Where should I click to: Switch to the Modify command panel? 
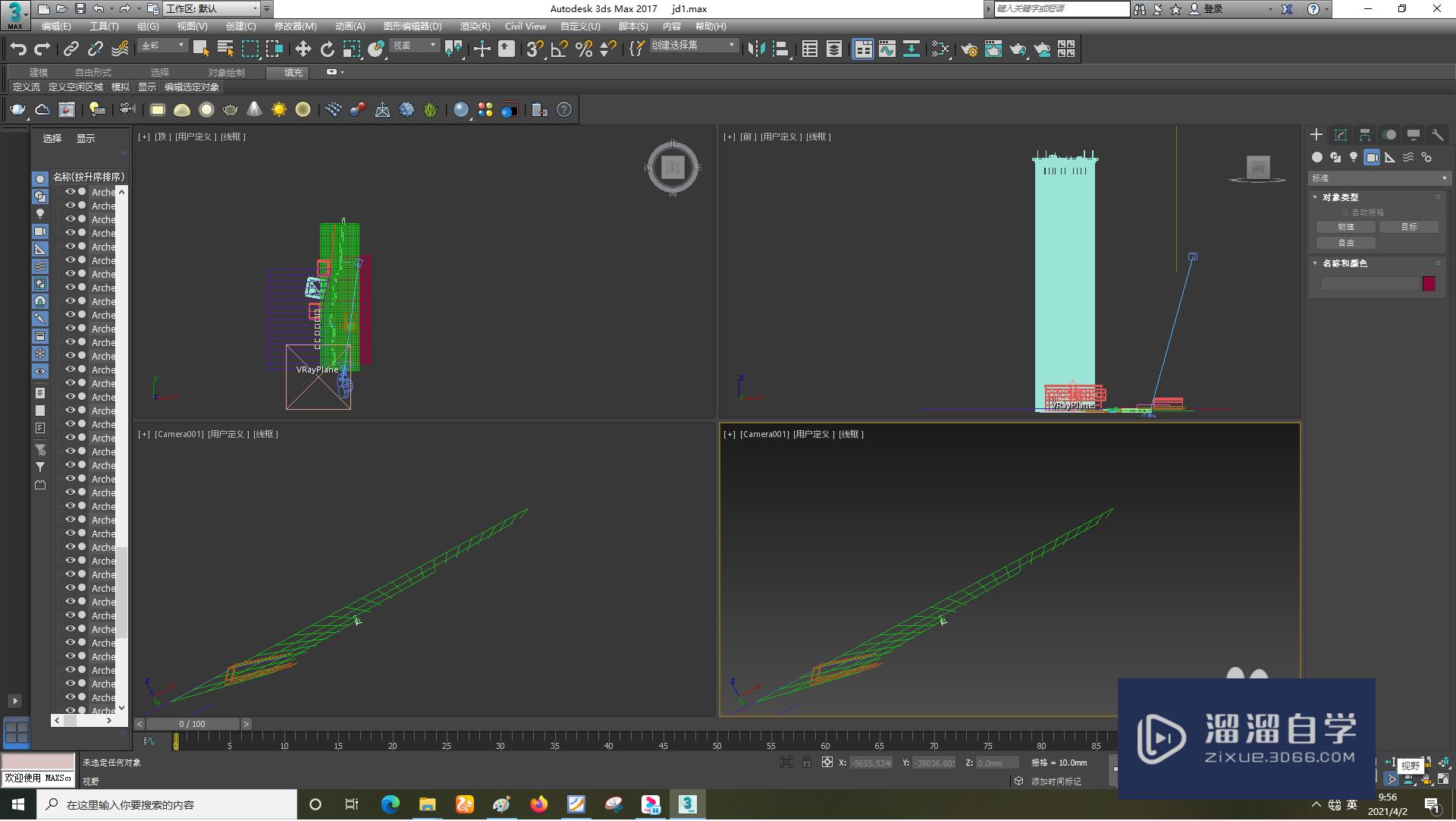pyautogui.click(x=1341, y=135)
